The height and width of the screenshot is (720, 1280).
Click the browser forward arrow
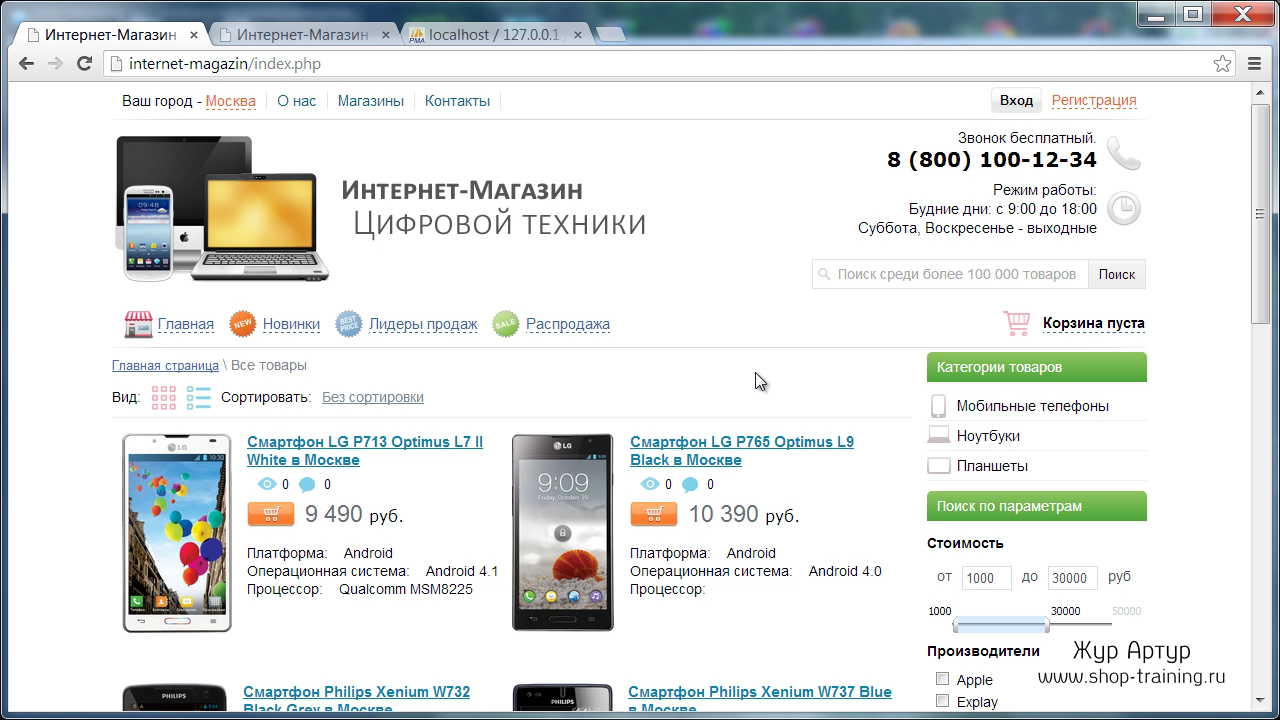(x=56, y=64)
